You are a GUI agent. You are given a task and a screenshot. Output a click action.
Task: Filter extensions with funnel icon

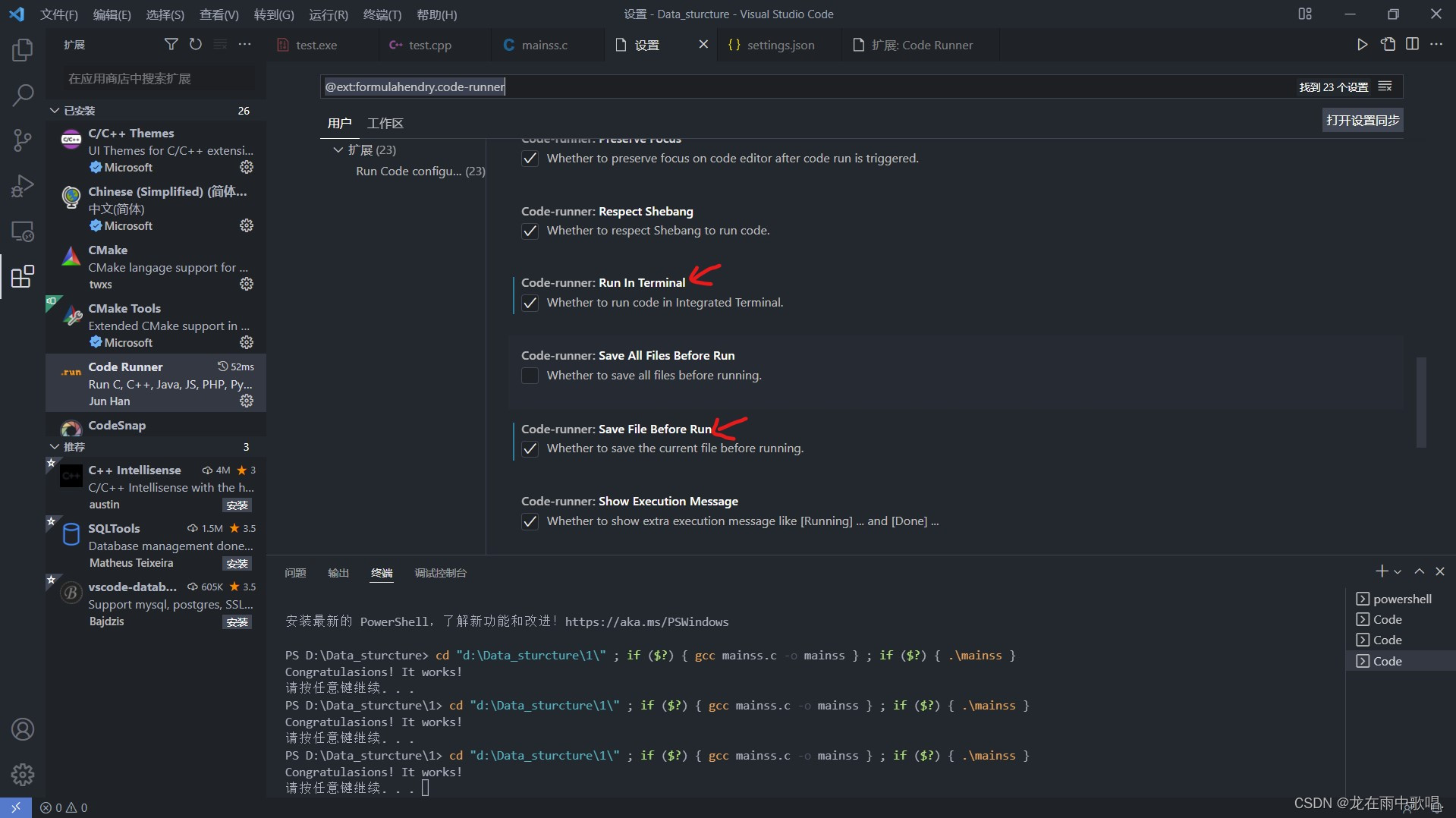171,45
